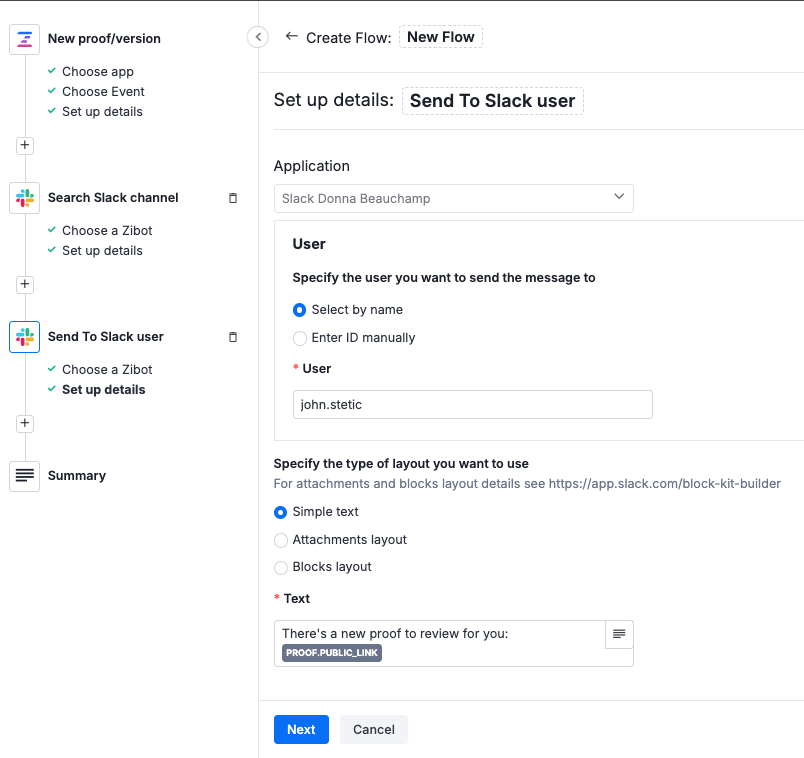
Task: Click the New proof/version trigger icon
Action: (x=24, y=39)
